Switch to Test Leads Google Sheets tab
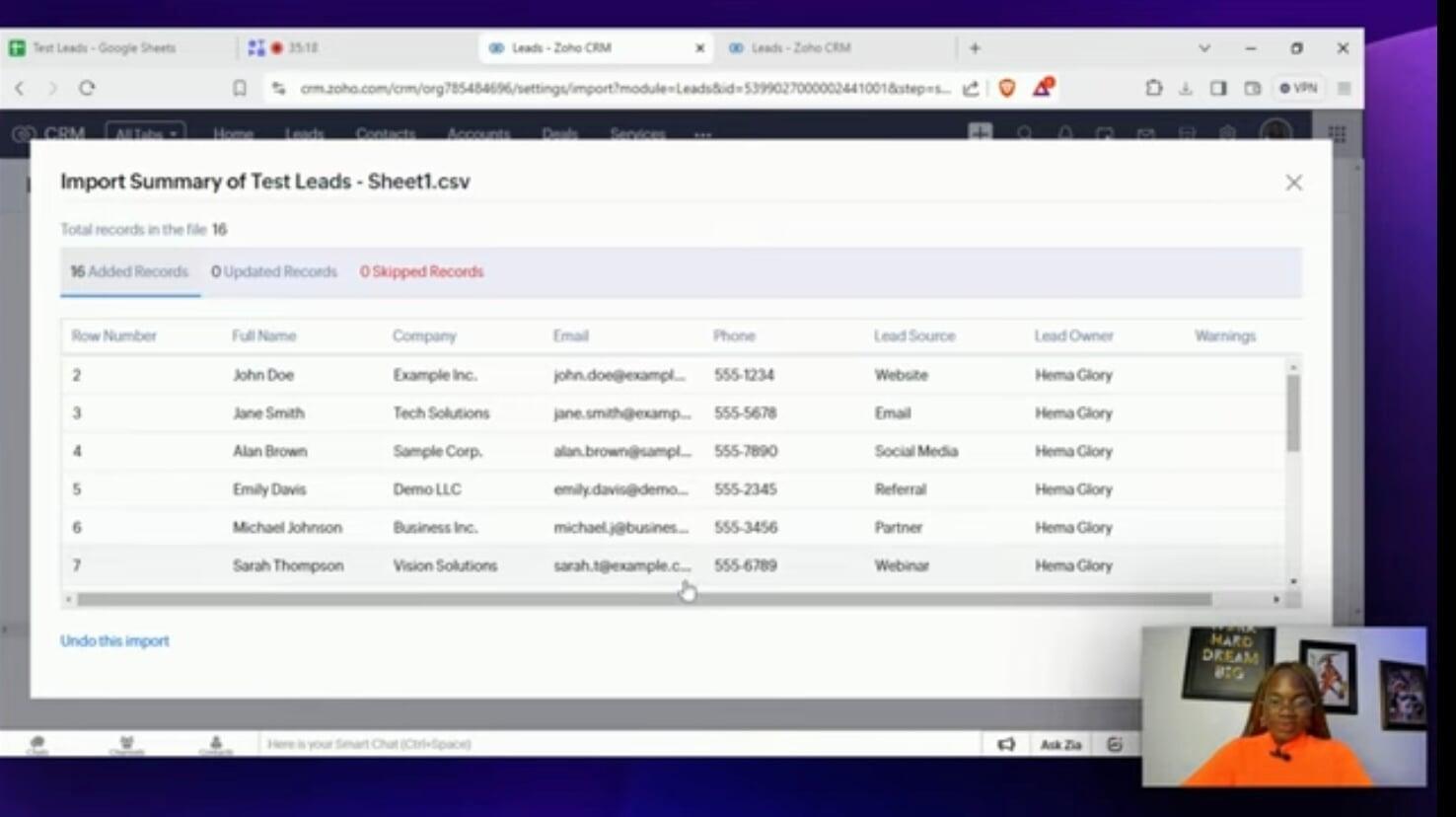The height and width of the screenshot is (817, 1456). pos(104,47)
